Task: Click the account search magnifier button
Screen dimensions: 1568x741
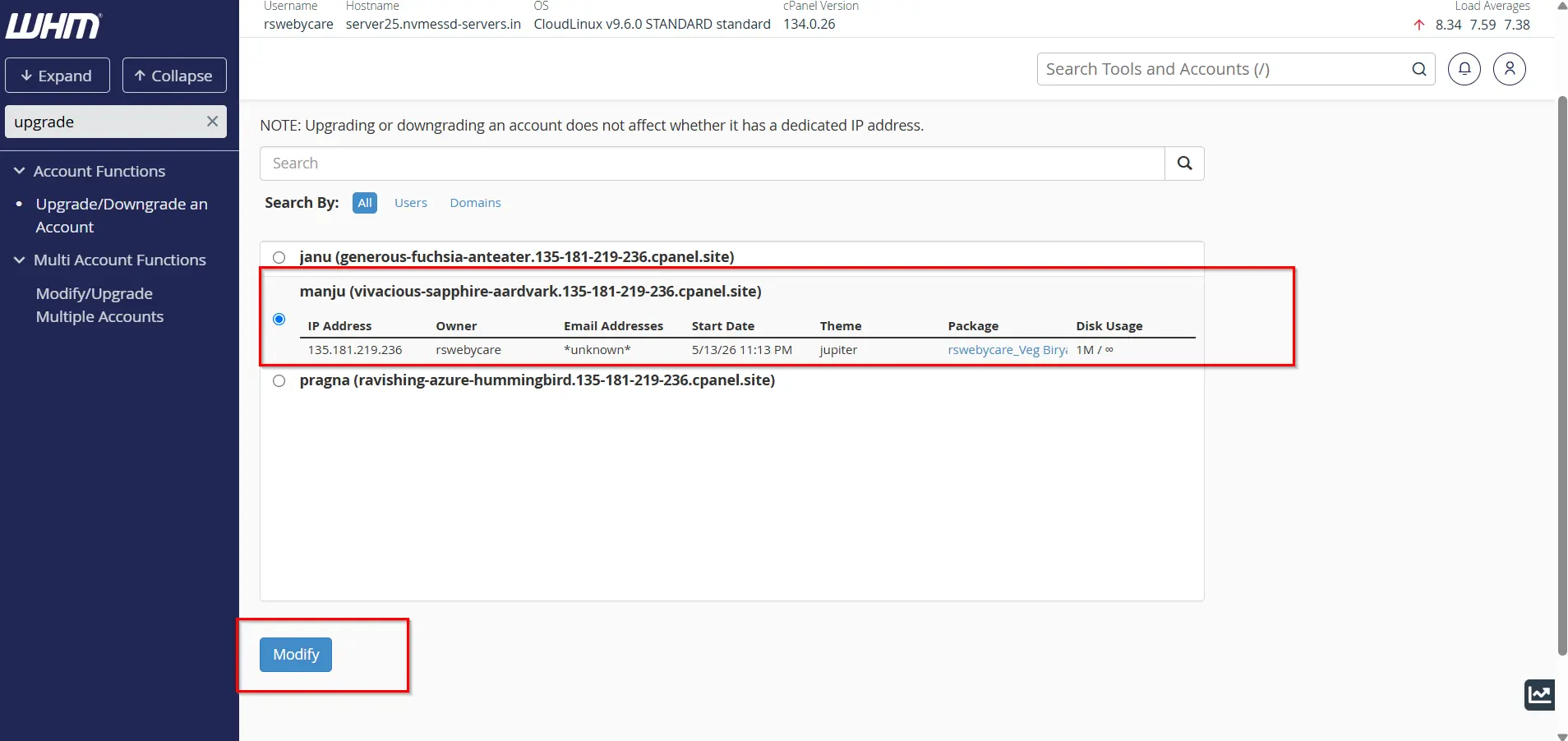Action: (1184, 163)
